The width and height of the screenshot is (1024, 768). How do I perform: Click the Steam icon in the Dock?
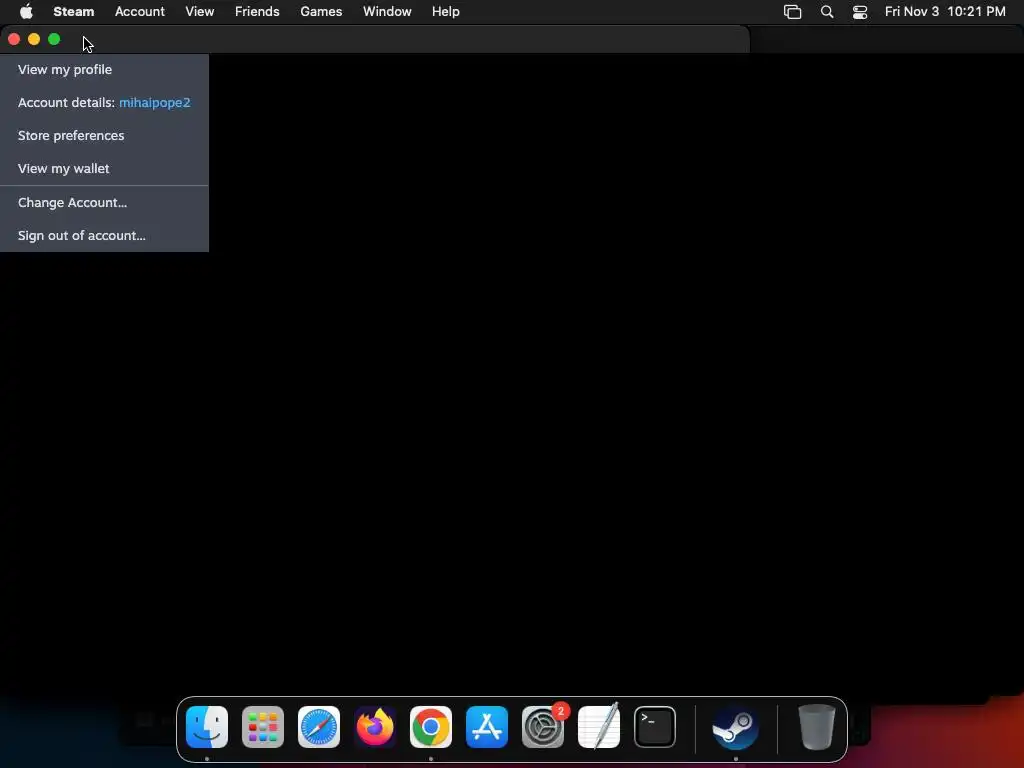click(735, 727)
